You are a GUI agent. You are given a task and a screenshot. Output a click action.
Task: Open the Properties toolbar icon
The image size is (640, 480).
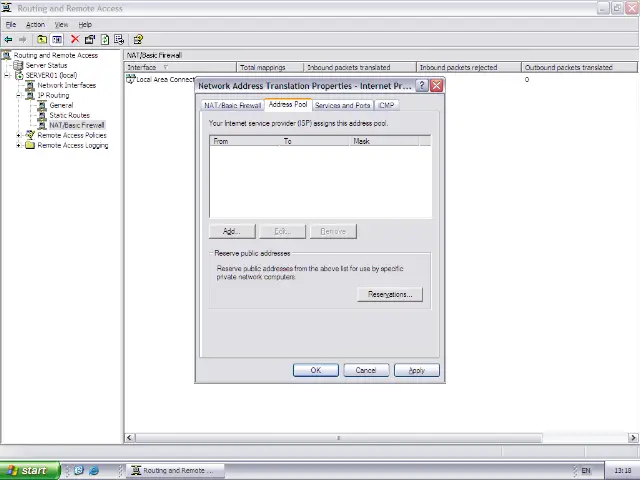pos(90,40)
